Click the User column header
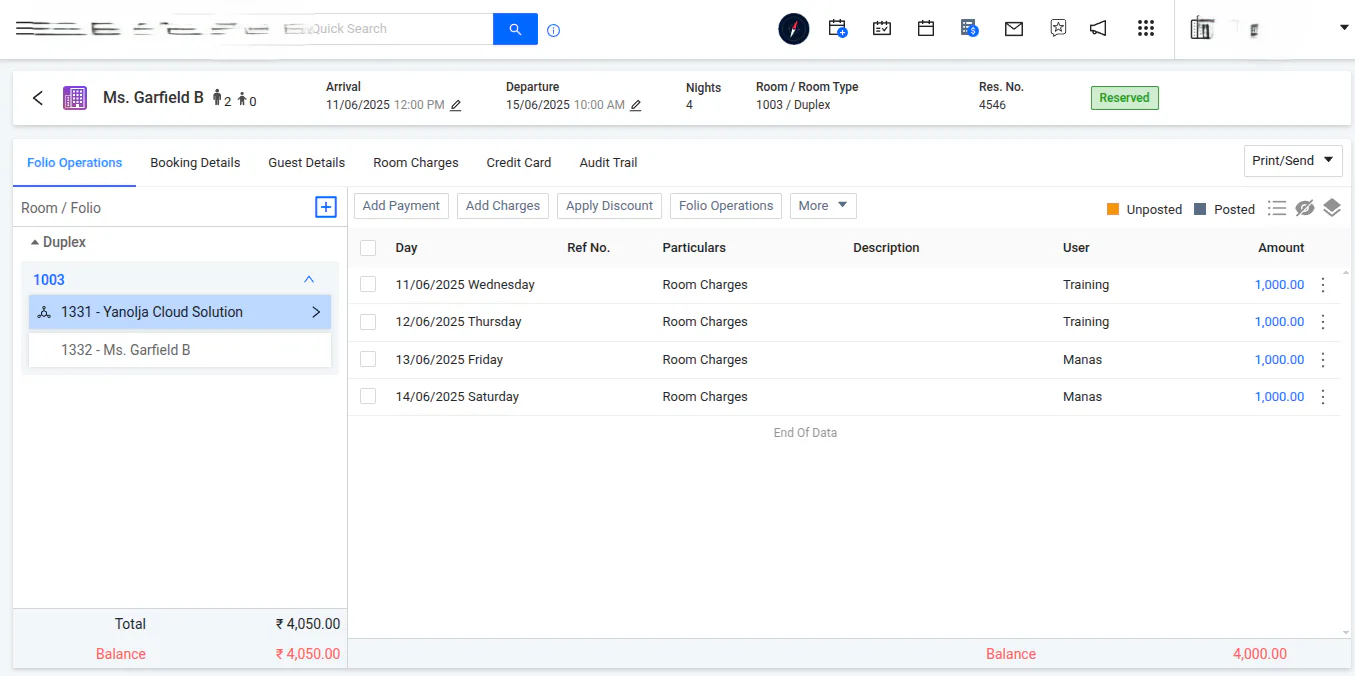 (1076, 248)
